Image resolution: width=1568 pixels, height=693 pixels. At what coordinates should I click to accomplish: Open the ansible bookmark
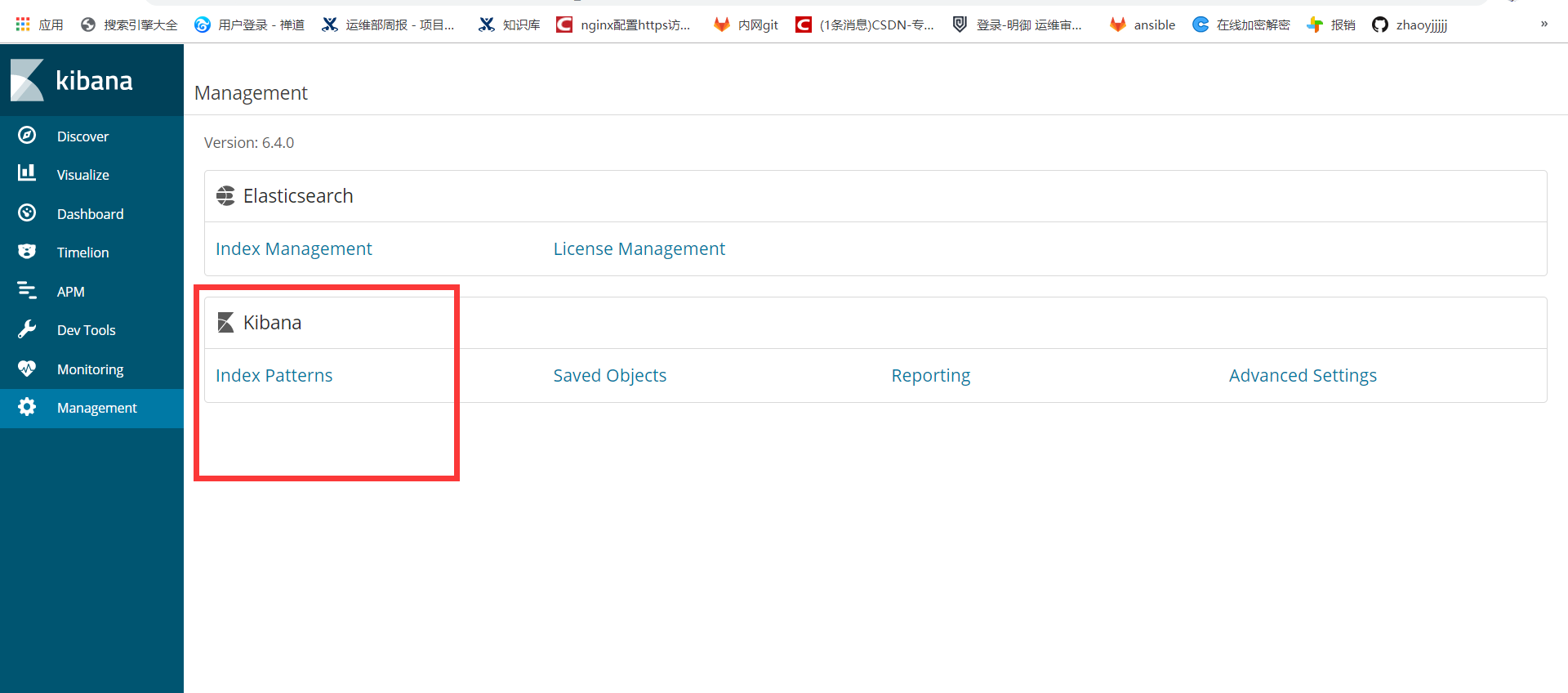(1143, 25)
